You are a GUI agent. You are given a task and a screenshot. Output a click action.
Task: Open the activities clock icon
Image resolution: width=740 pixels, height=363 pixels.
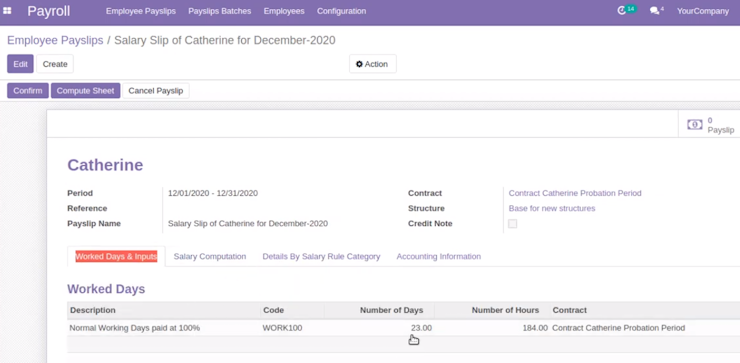pos(622,10)
